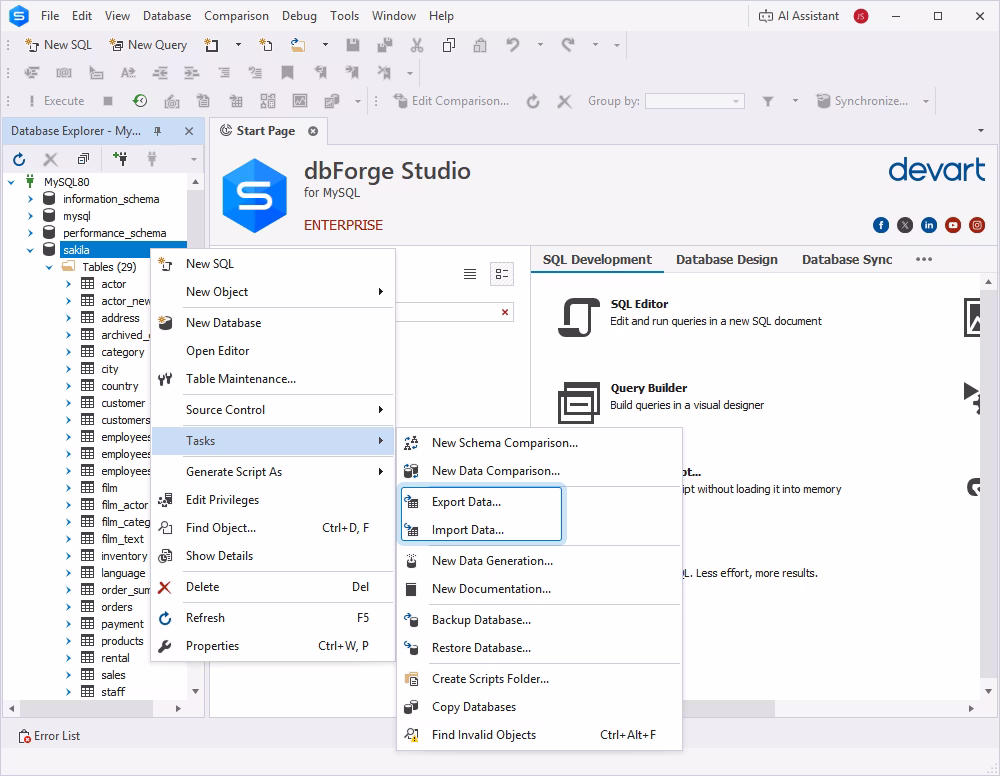Click the Instagram social icon
The image size is (1000, 776).
(x=977, y=225)
